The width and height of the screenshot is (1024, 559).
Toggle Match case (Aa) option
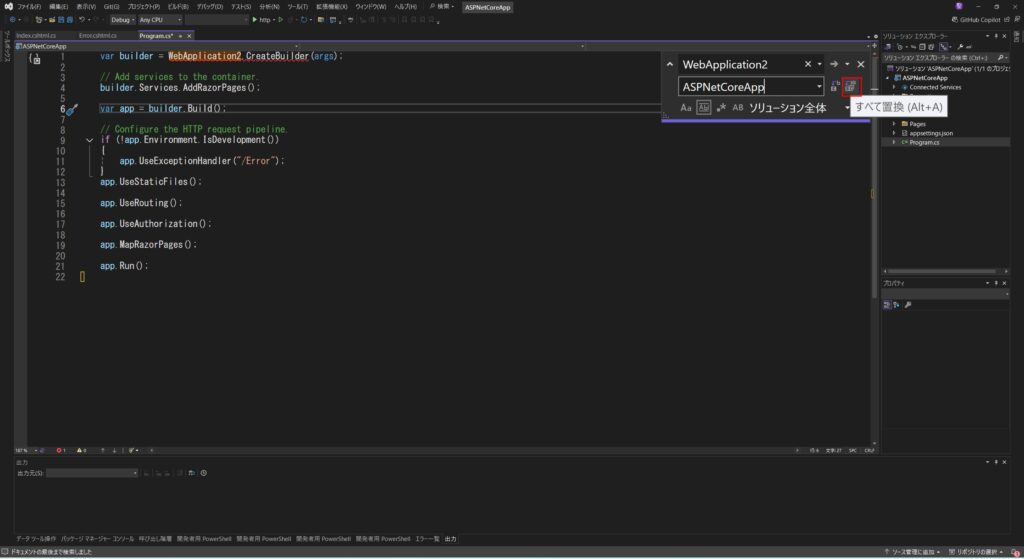[686, 108]
